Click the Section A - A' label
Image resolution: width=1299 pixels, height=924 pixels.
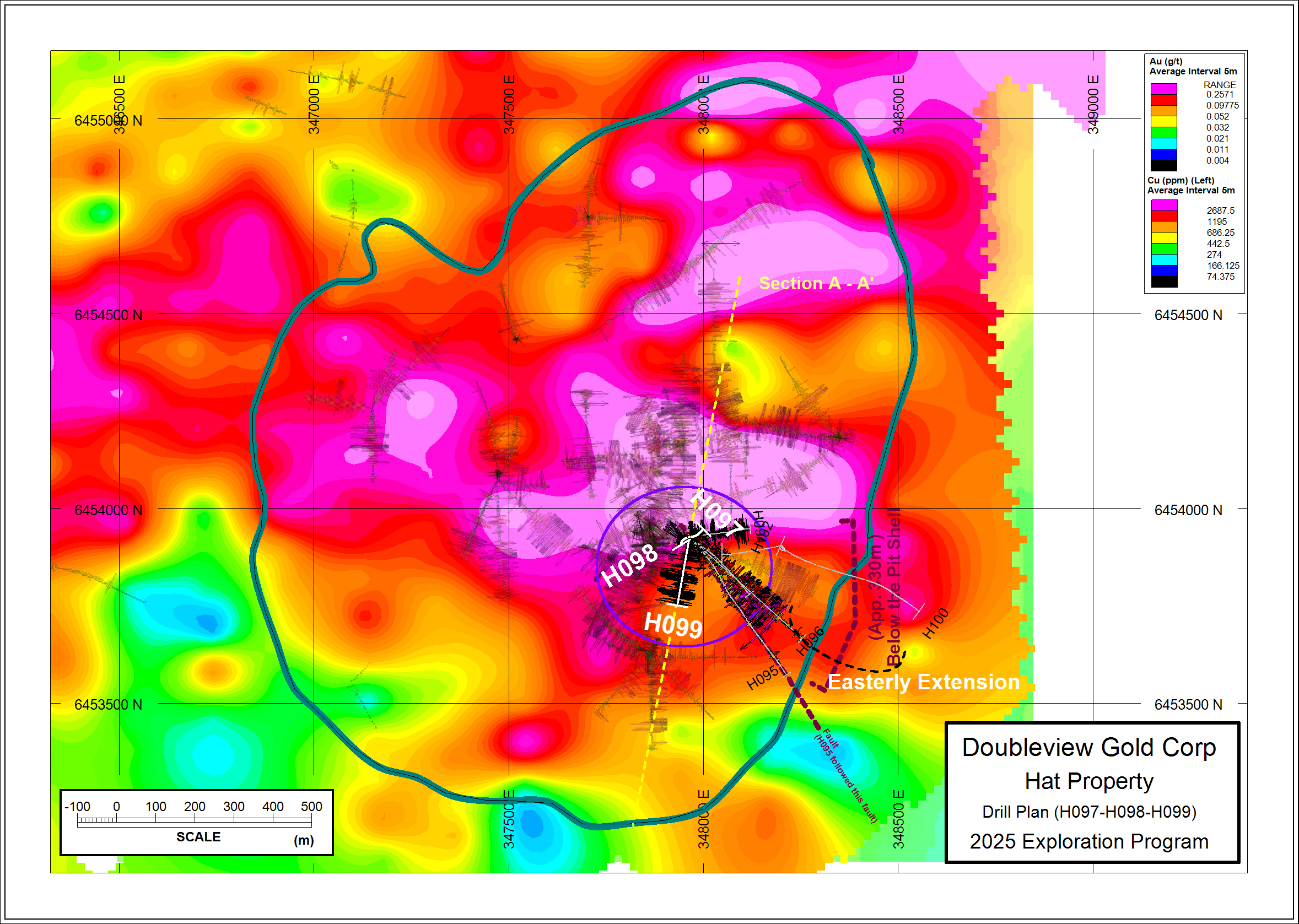pyautogui.click(x=816, y=283)
